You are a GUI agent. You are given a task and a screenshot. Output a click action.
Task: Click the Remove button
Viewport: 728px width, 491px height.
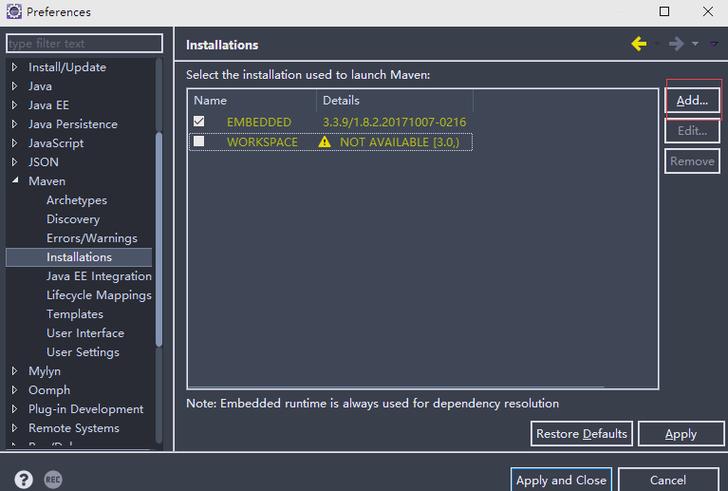[x=692, y=161]
